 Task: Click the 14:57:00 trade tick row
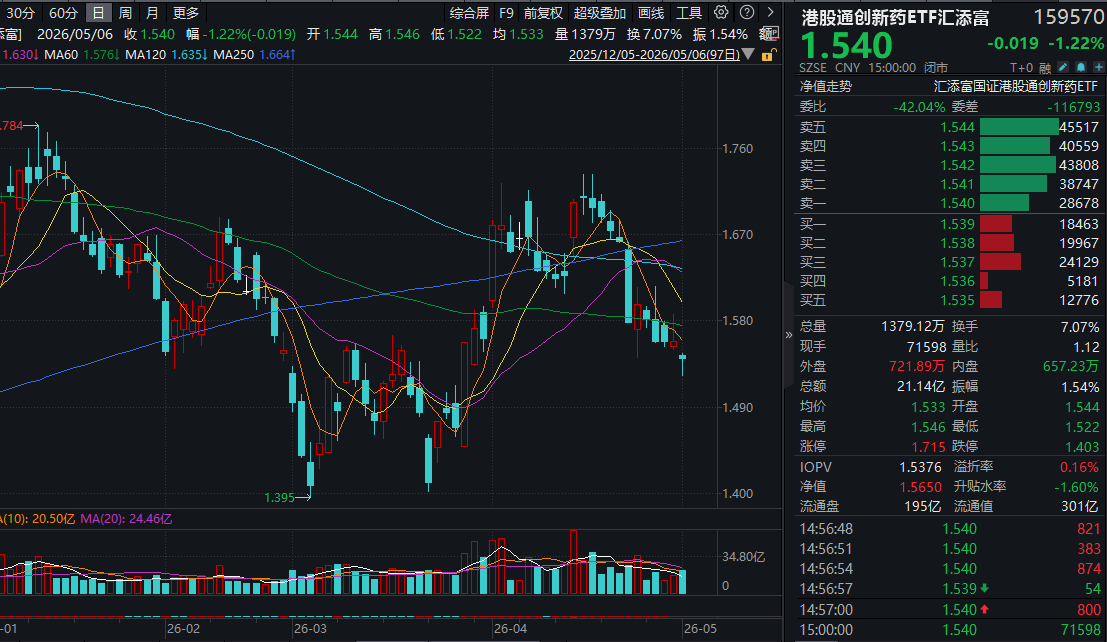[950, 610]
